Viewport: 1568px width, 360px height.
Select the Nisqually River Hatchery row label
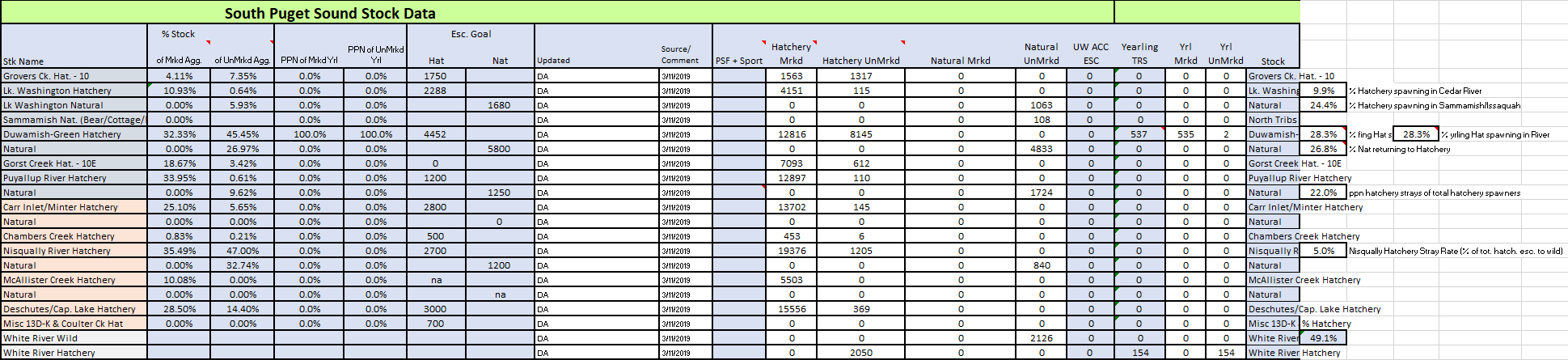coord(74,251)
